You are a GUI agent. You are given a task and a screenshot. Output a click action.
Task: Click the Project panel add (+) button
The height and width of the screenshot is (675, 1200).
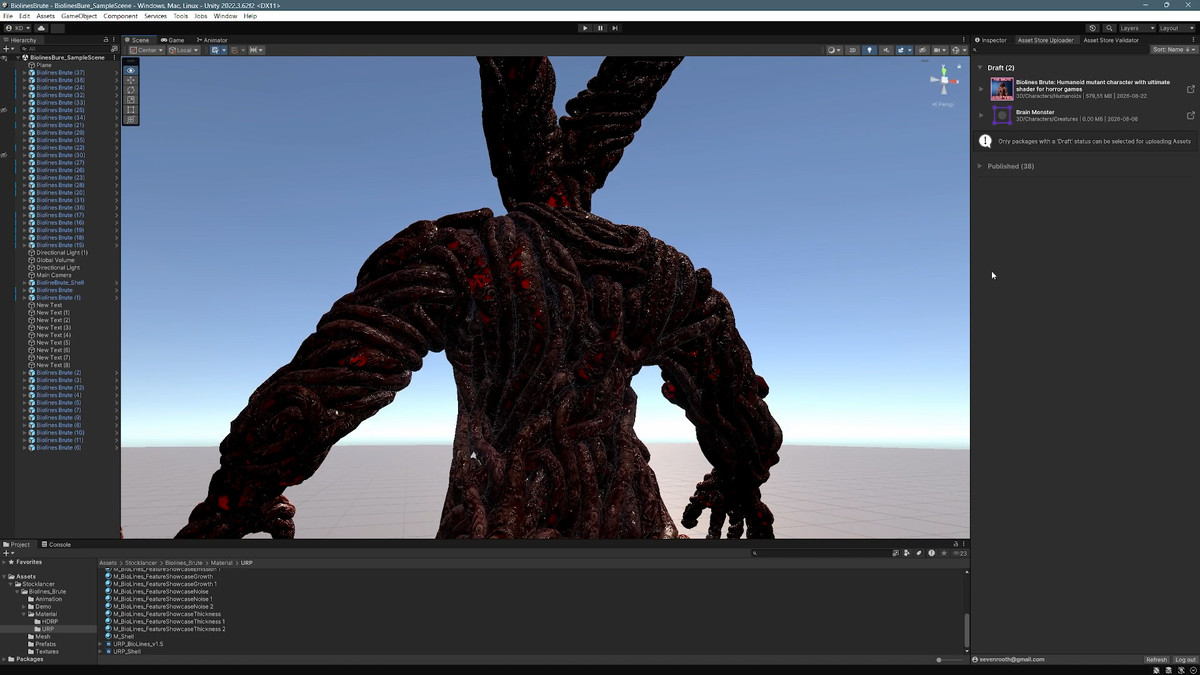[x=8, y=553]
